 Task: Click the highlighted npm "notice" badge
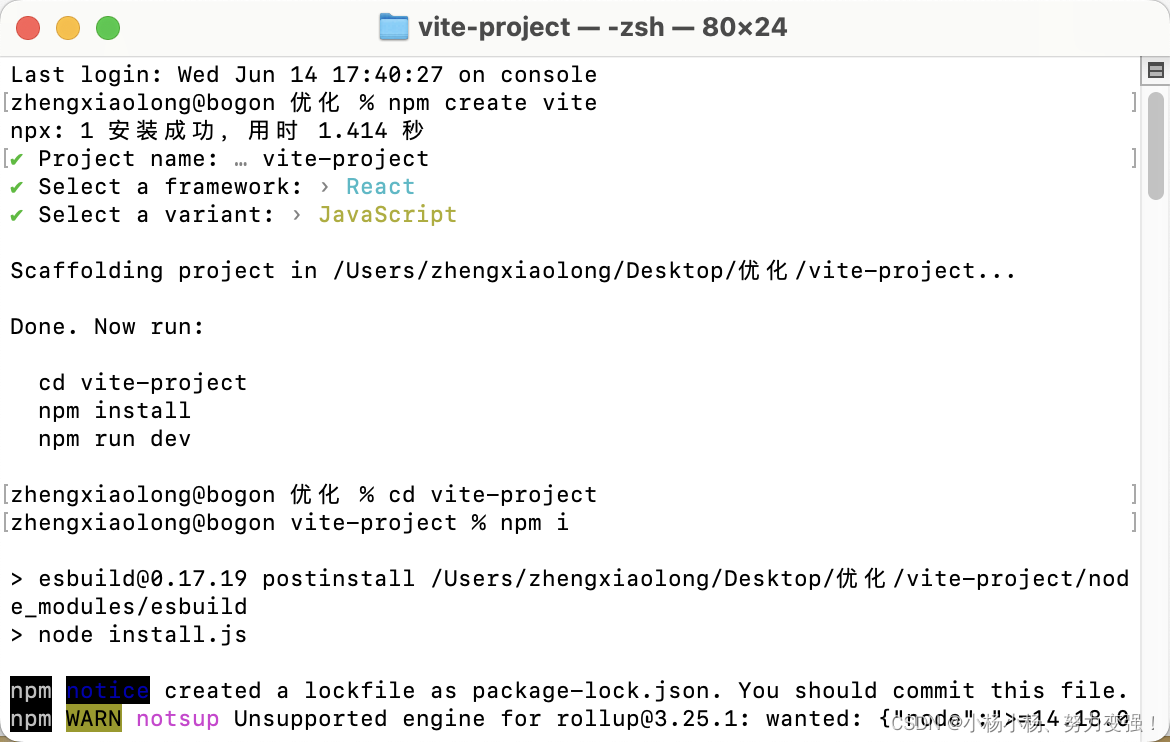[x=107, y=690]
